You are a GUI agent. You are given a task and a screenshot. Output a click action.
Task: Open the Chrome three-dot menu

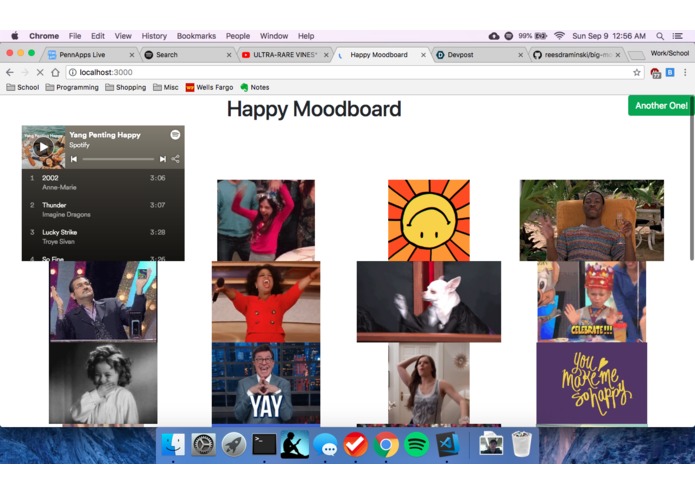point(685,72)
